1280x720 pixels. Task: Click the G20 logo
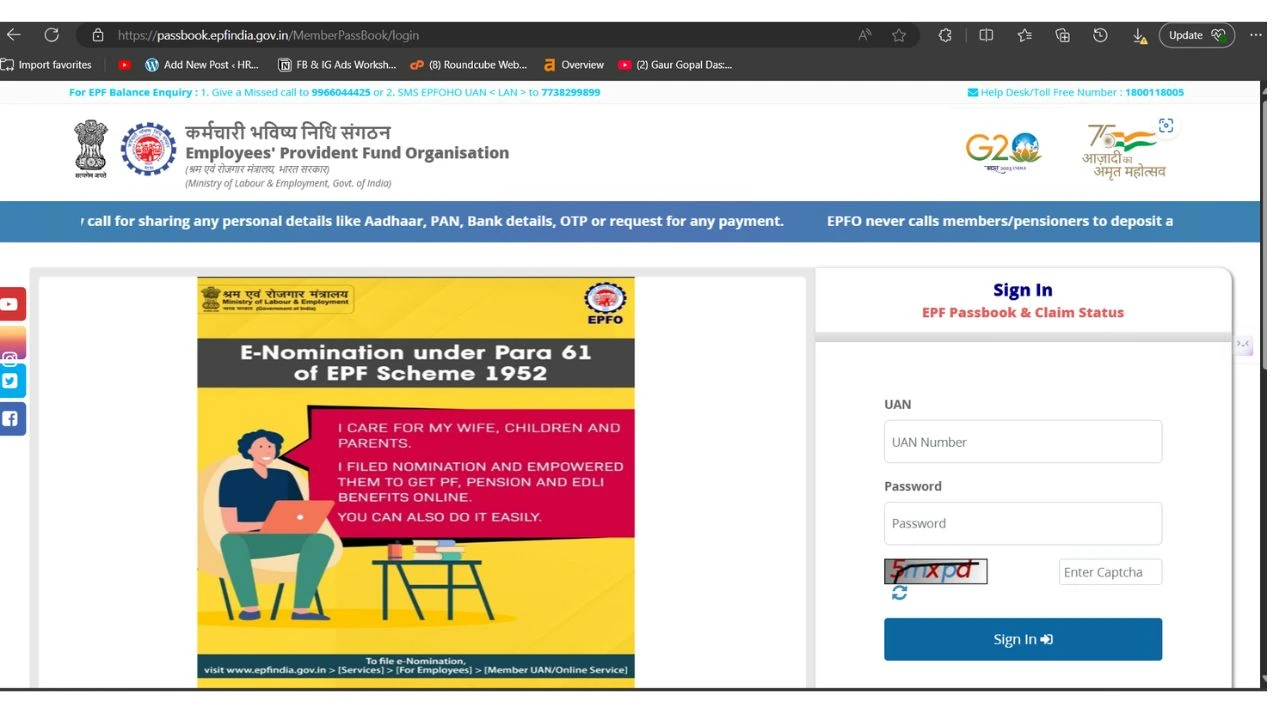pyautogui.click(x=1003, y=152)
